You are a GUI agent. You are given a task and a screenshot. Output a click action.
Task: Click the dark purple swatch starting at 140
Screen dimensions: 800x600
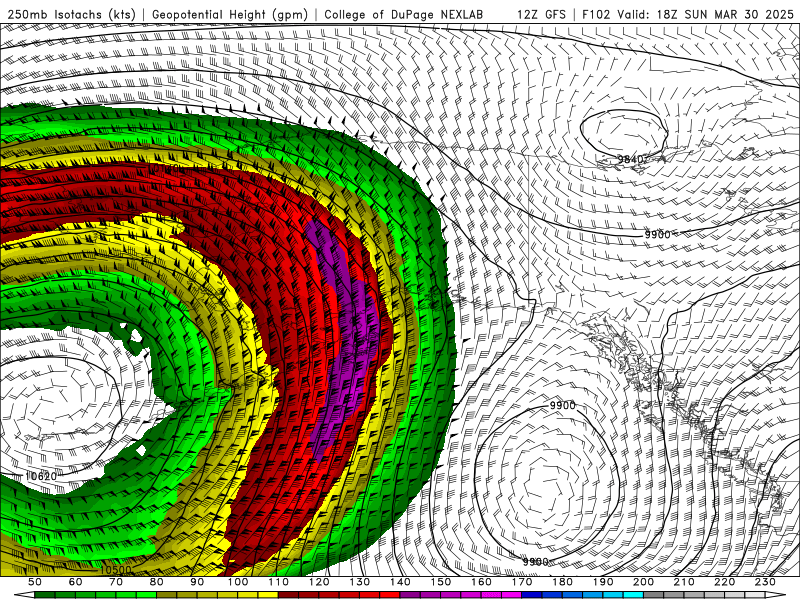click(x=410, y=595)
